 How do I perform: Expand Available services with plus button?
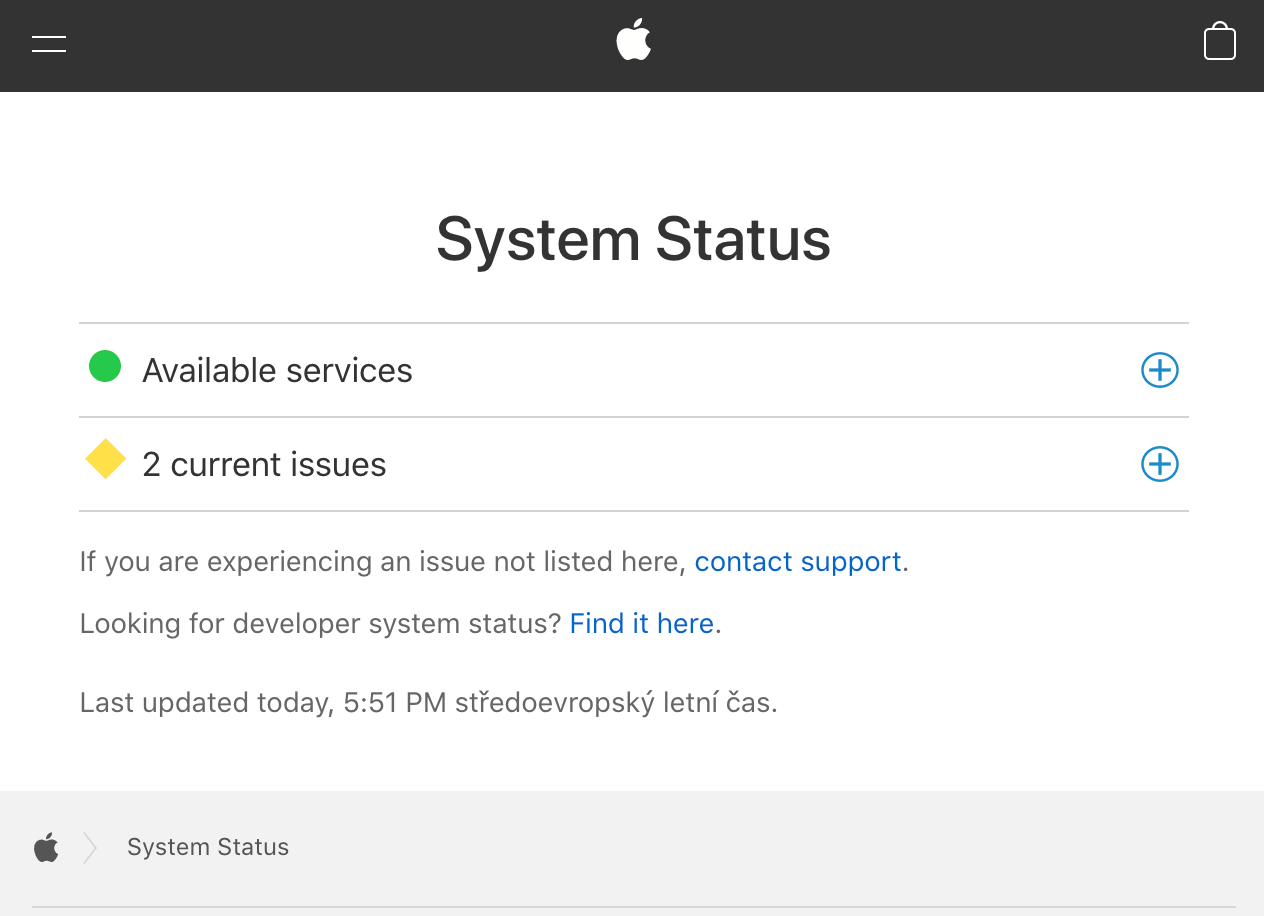click(x=1159, y=371)
